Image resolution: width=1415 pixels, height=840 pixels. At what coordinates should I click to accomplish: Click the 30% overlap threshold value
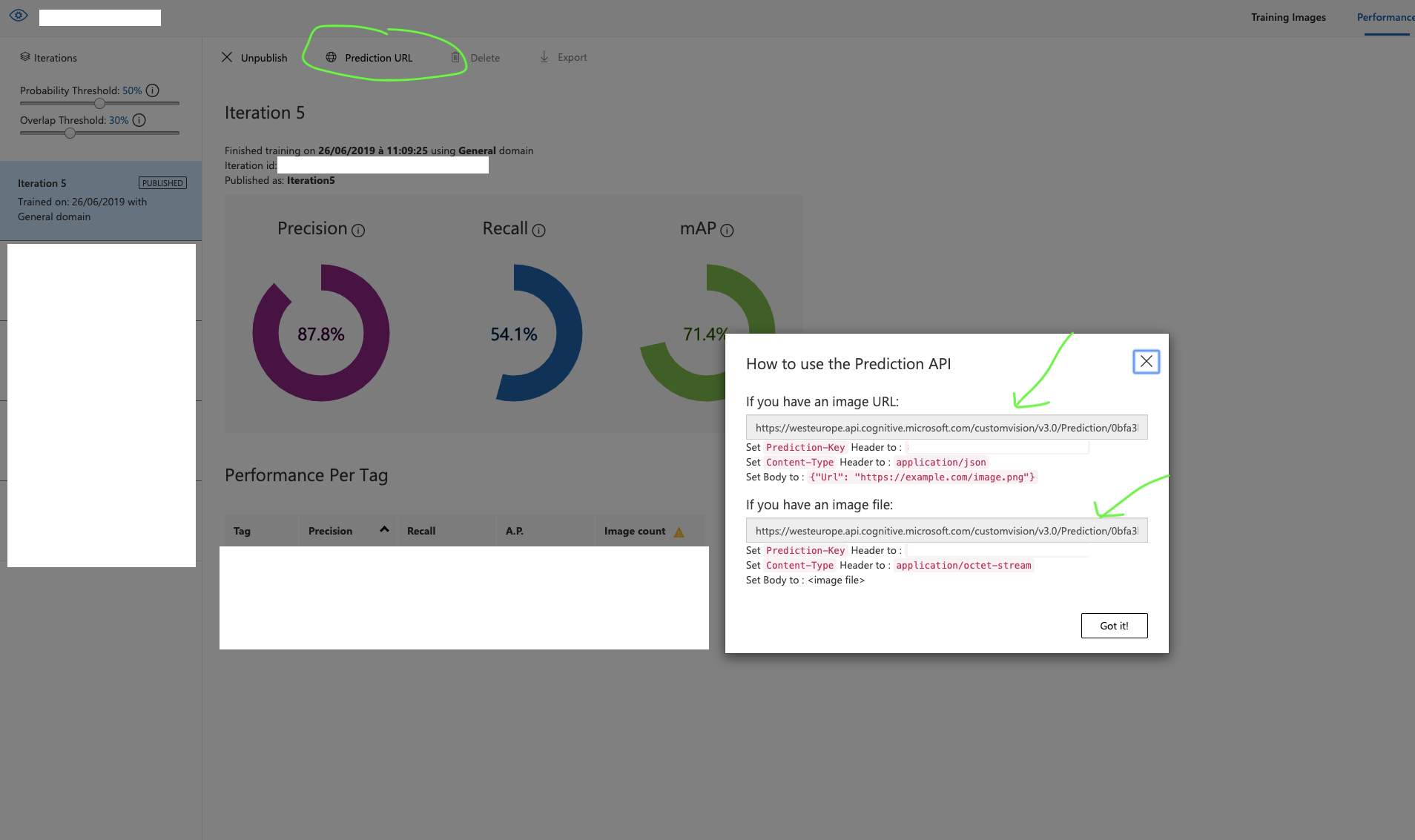[119, 120]
